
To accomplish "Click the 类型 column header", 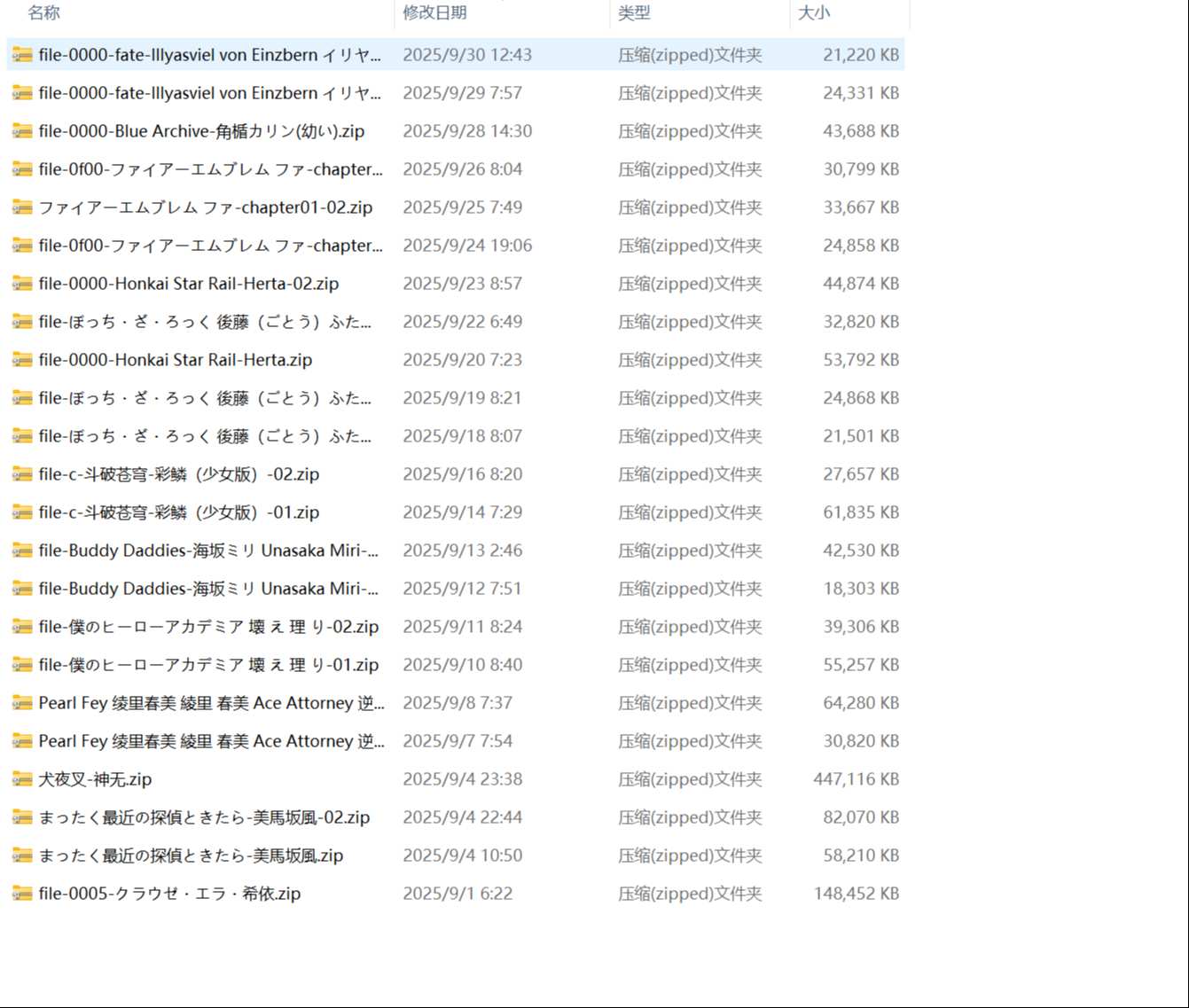I will click(x=634, y=12).
